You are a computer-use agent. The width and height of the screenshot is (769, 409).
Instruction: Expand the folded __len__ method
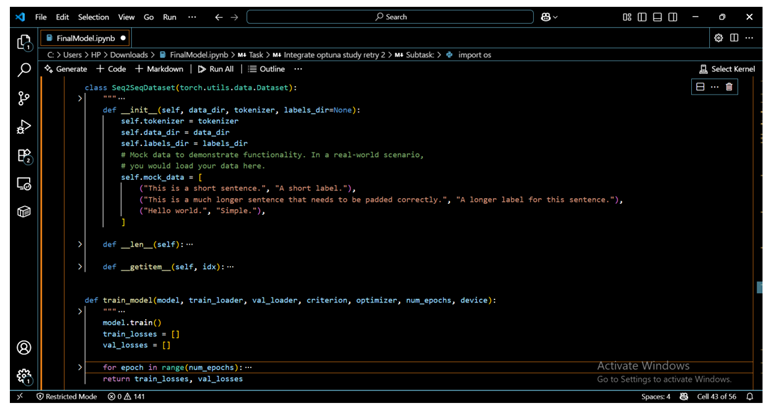80,243
